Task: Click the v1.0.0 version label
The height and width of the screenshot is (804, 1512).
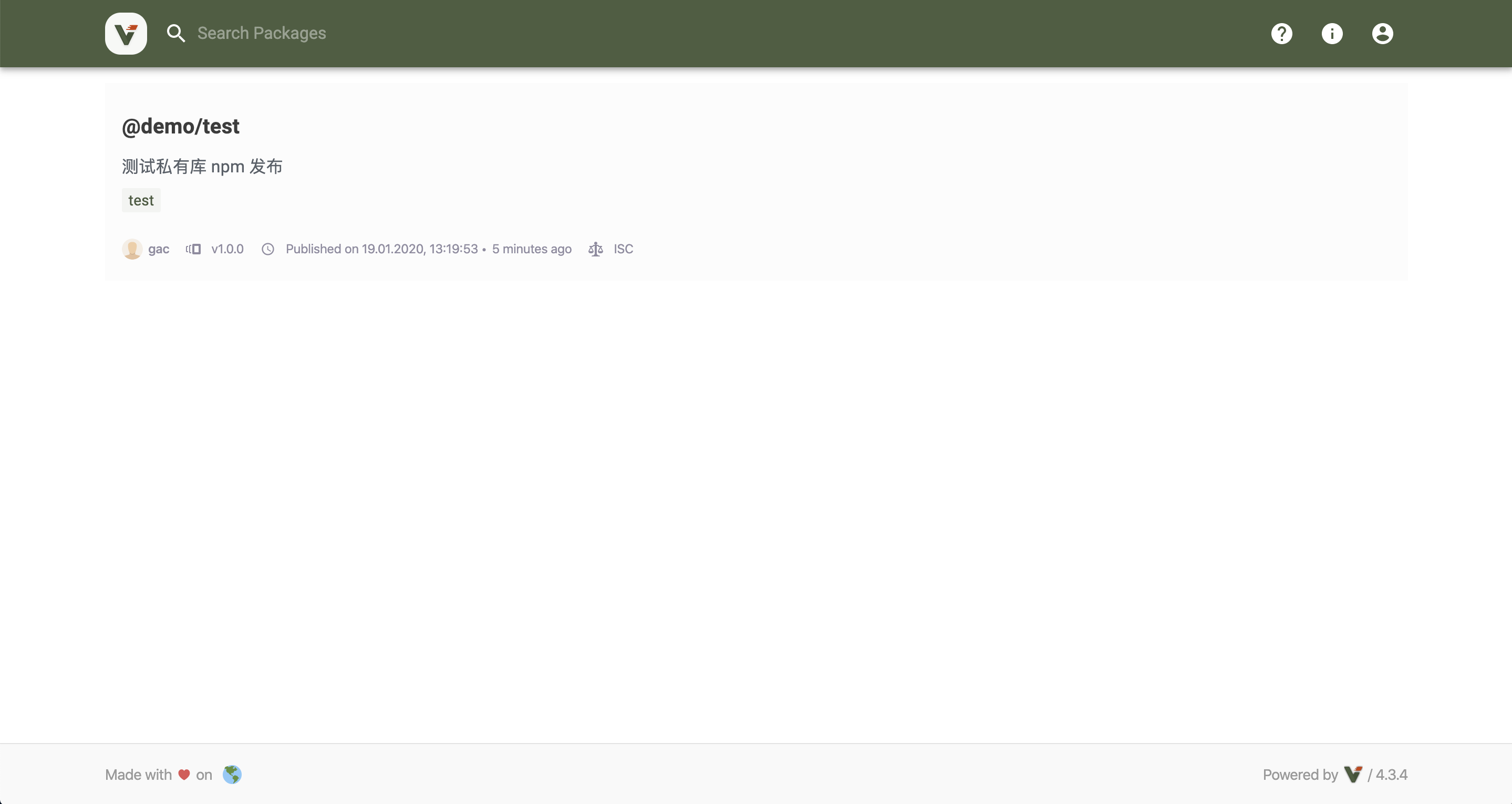Action: pyautogui.click(x=227, y=249)
